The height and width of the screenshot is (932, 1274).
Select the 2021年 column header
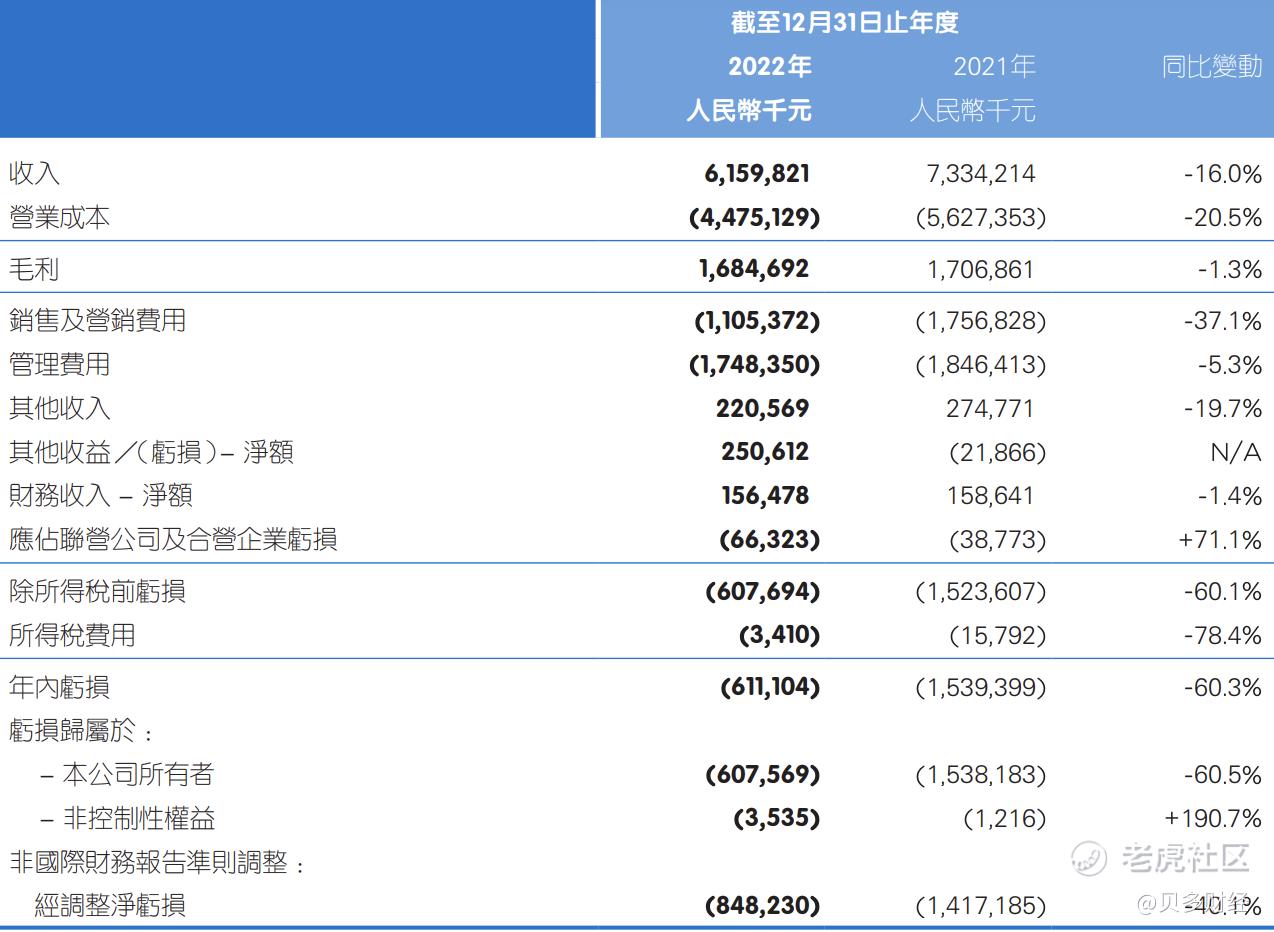993,67
